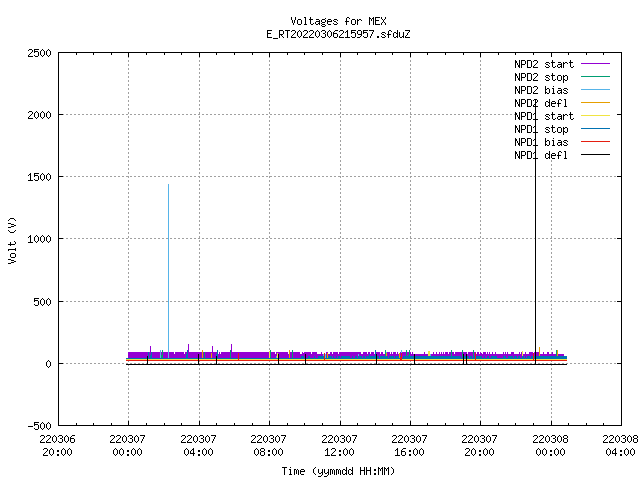Screen dimensions: 640x480
Task: Click the black NPD1 defl legend line
Action: pyautogui.click(x=596, y=155)
